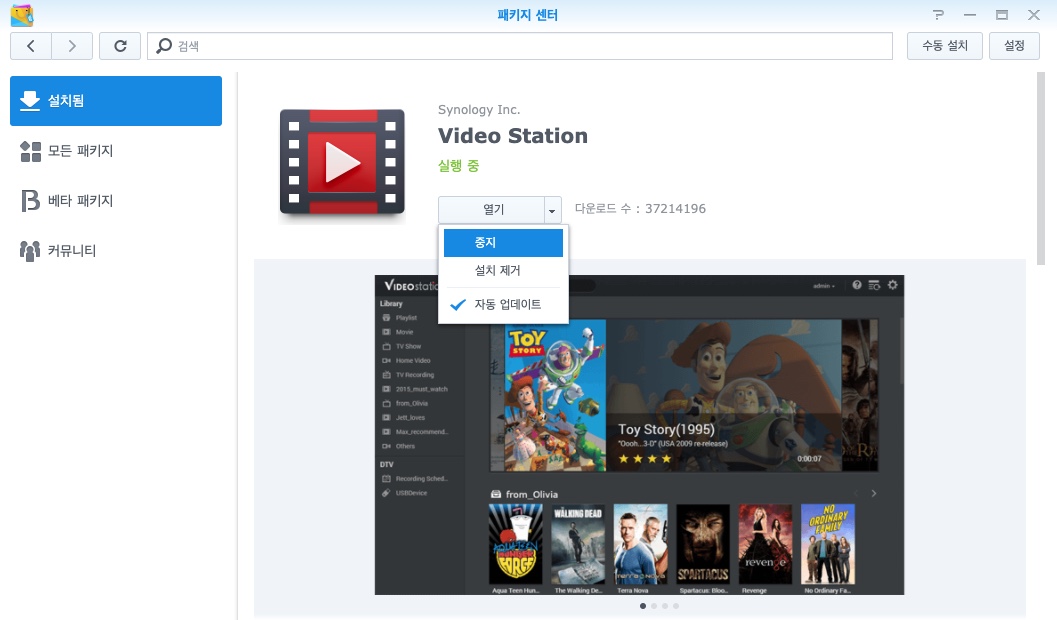Select the third carousel dot
Image resolution: width=1057 pixels, height=620 pixels.
(x=665, y=606)
